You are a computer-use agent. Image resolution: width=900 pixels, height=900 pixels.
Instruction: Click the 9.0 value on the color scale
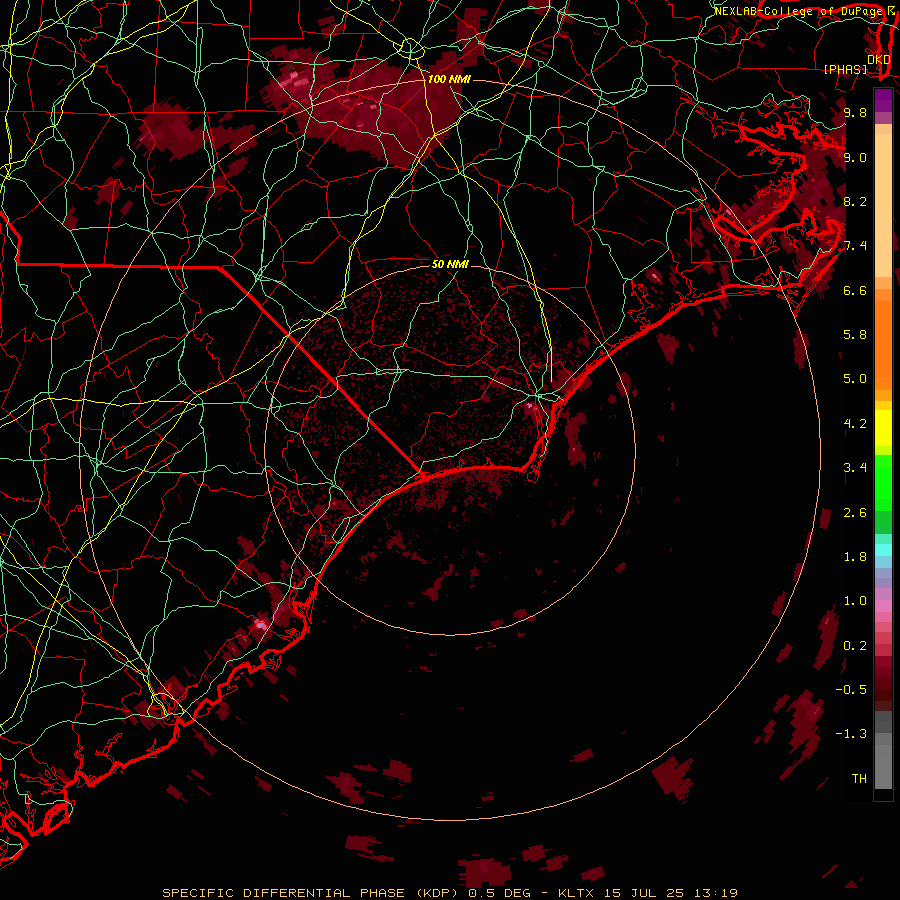pyautogui.click(x=855, y=157)
